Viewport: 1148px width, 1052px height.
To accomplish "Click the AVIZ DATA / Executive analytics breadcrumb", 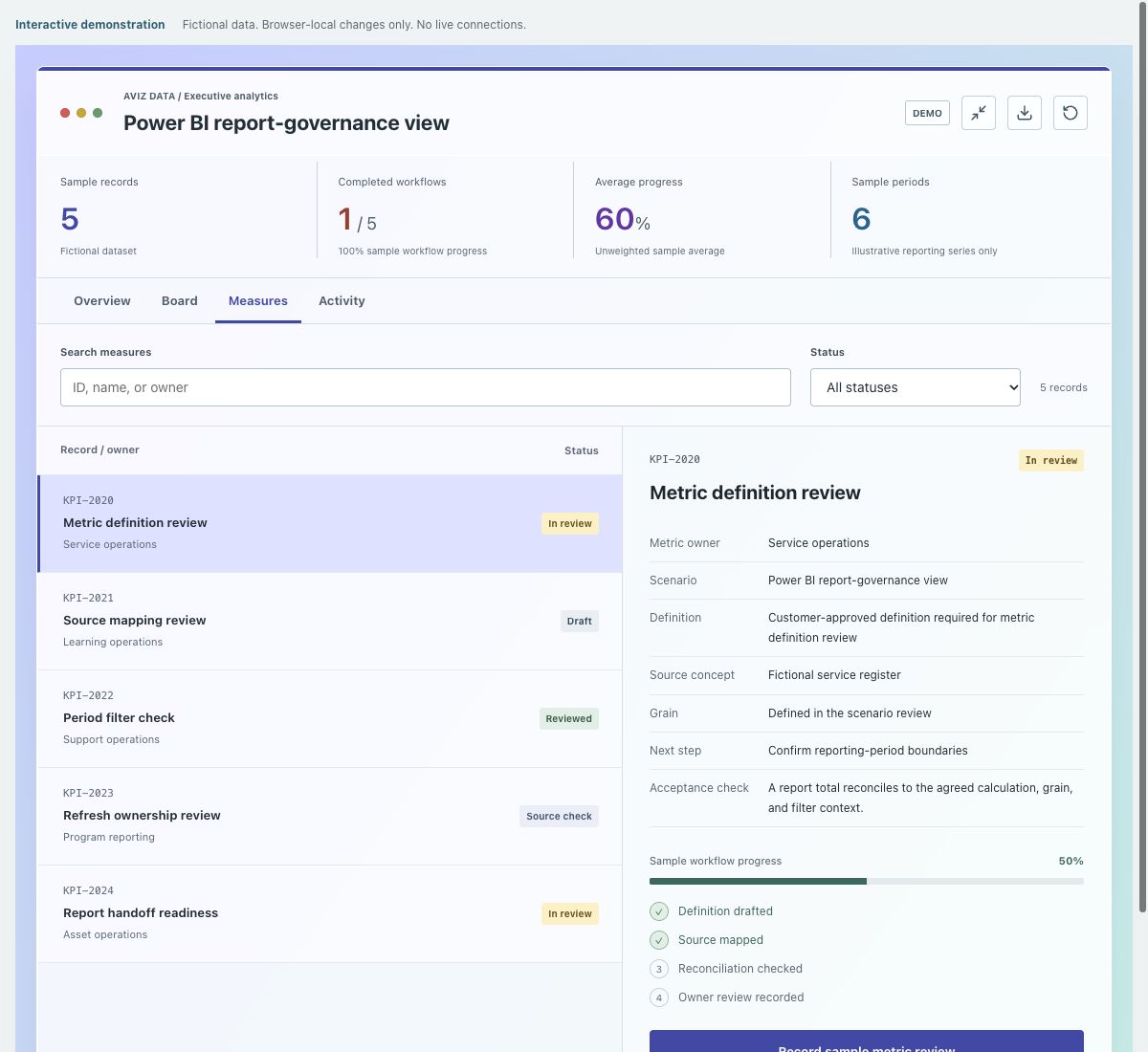I will pyautogui.click(x=201, y=96).
